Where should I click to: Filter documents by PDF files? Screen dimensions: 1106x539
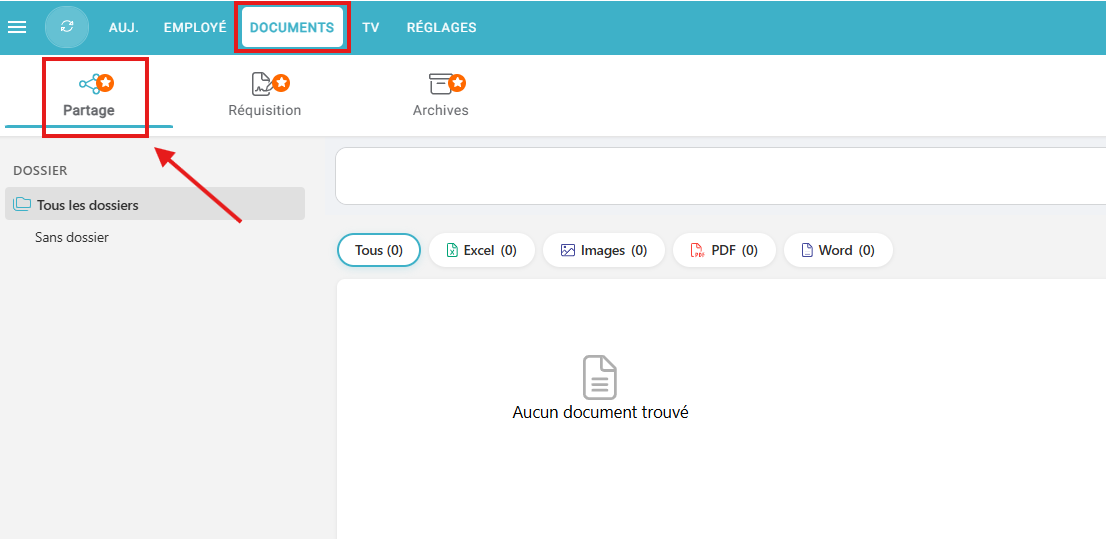(724, 250)
